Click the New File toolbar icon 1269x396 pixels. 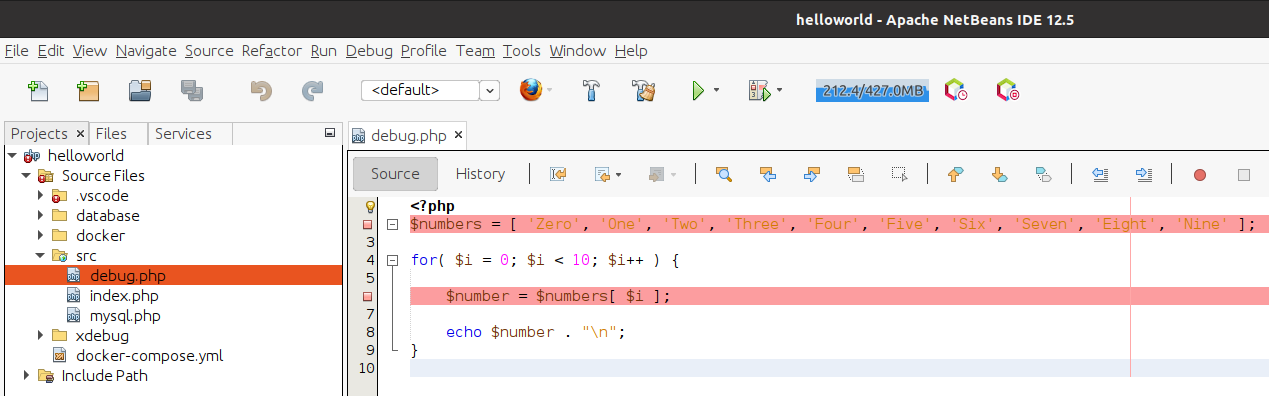pos(39,91)
